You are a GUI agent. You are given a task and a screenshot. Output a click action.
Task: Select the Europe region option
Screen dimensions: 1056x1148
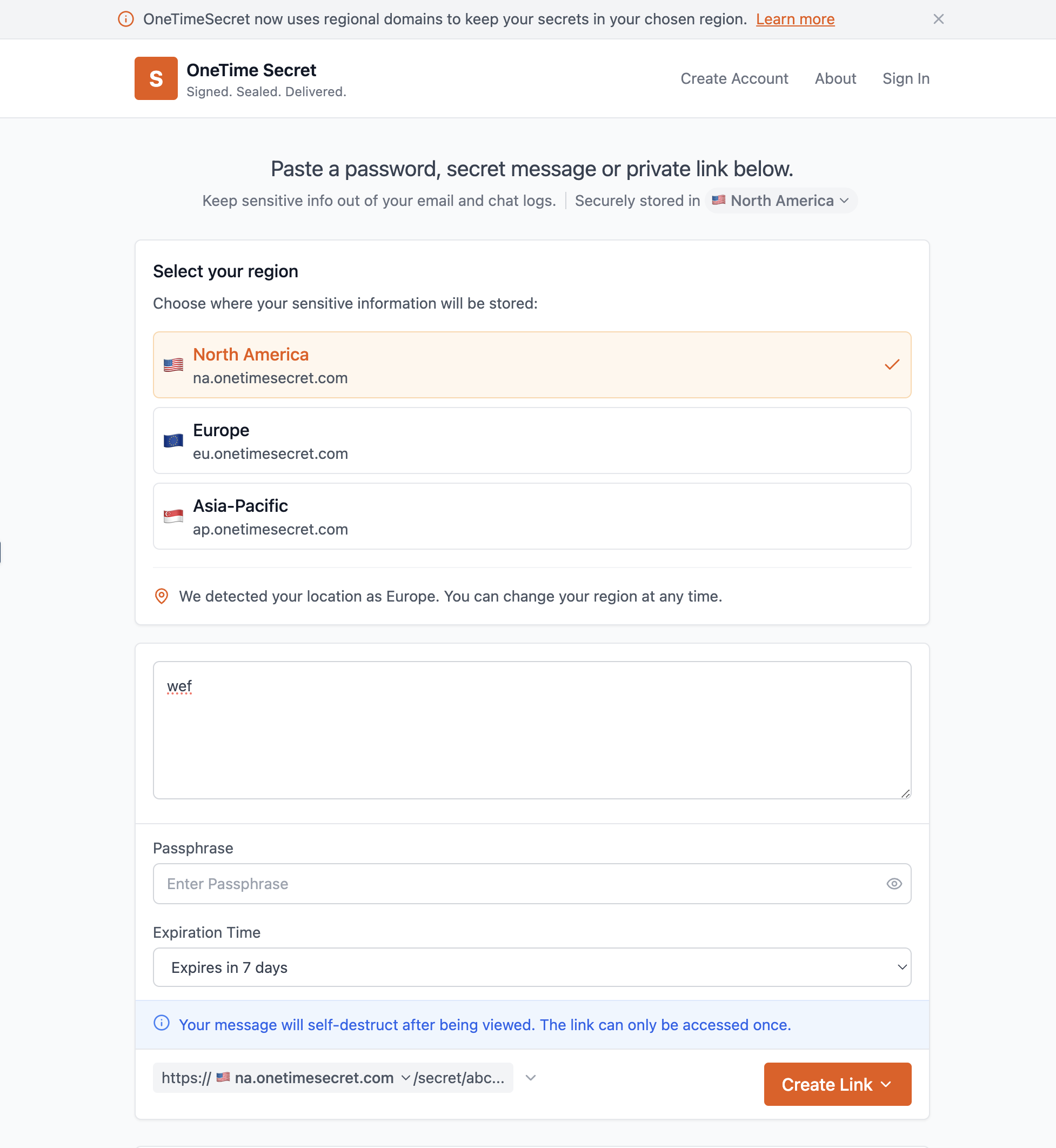(x=531, y=440)
